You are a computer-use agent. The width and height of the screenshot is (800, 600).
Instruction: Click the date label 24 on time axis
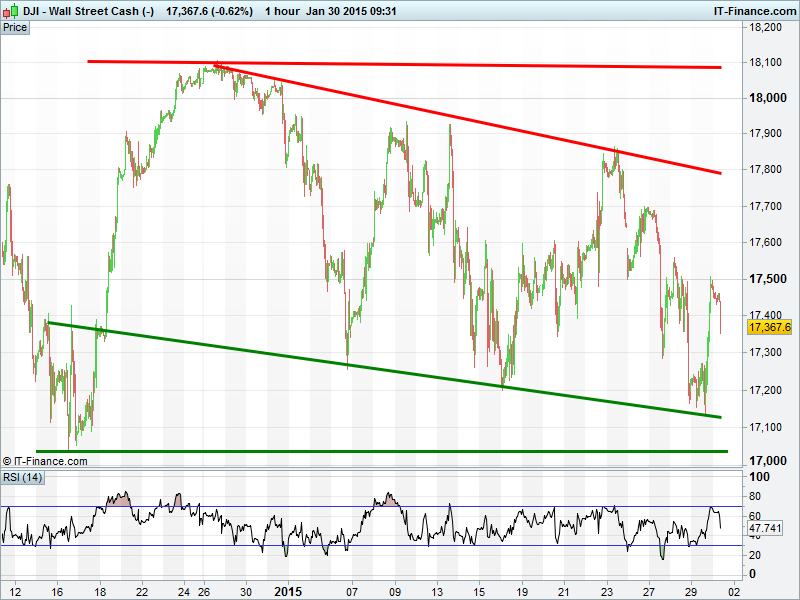point(183,592)
